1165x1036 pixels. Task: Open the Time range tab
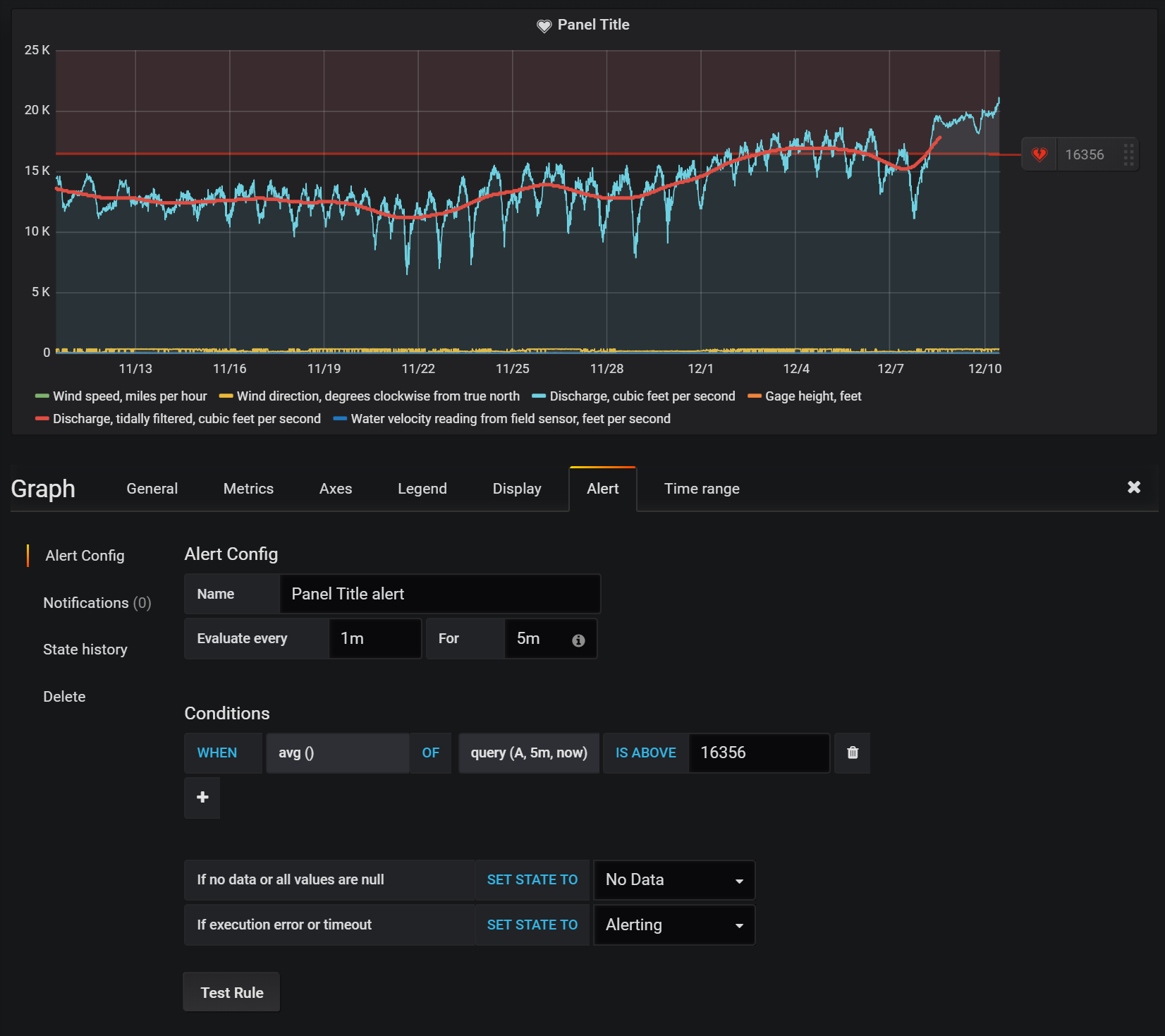pyautogui.click(x=701, y=488)
